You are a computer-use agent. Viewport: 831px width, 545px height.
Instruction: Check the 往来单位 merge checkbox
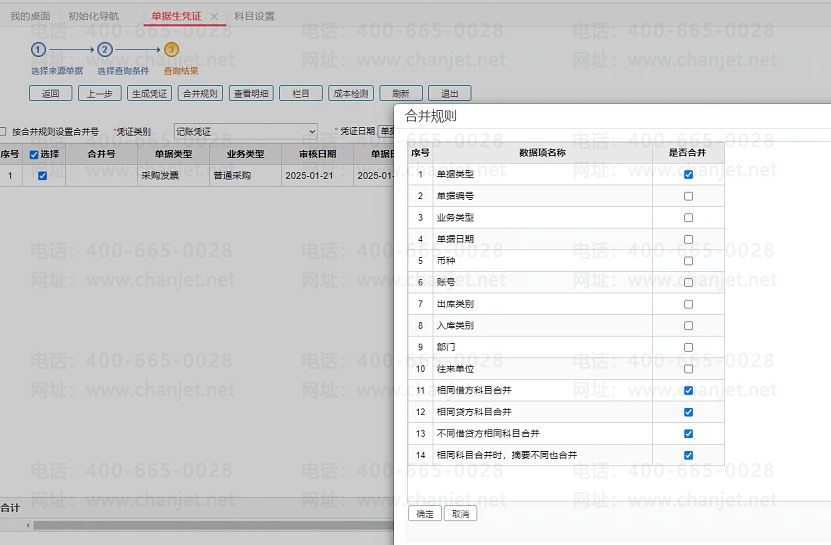pyautogui.click(x=688, y=369)
